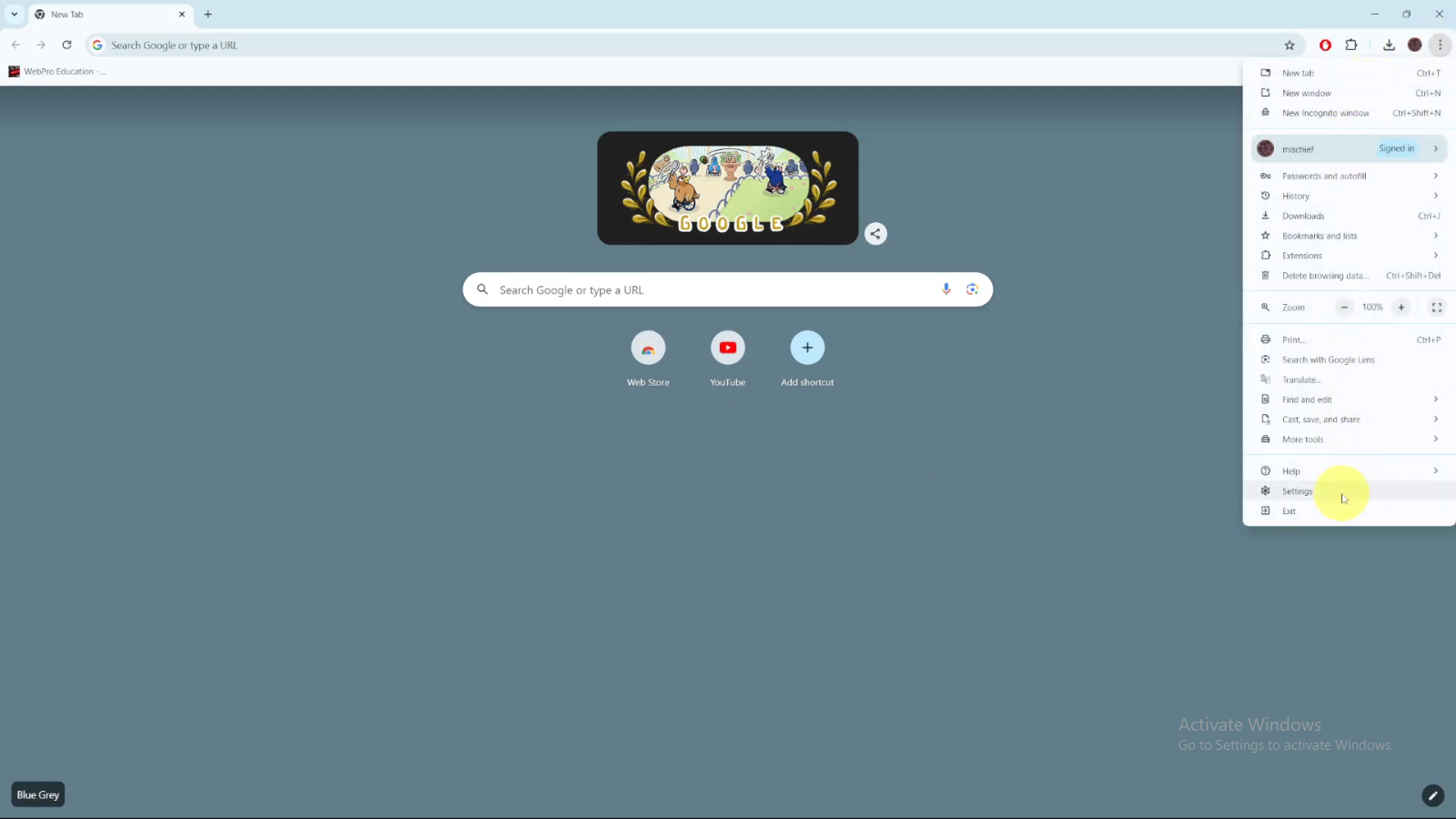Close the New Tab tab
The height and width of the screenshot is (819, 1456).
(x=182, y=15)
